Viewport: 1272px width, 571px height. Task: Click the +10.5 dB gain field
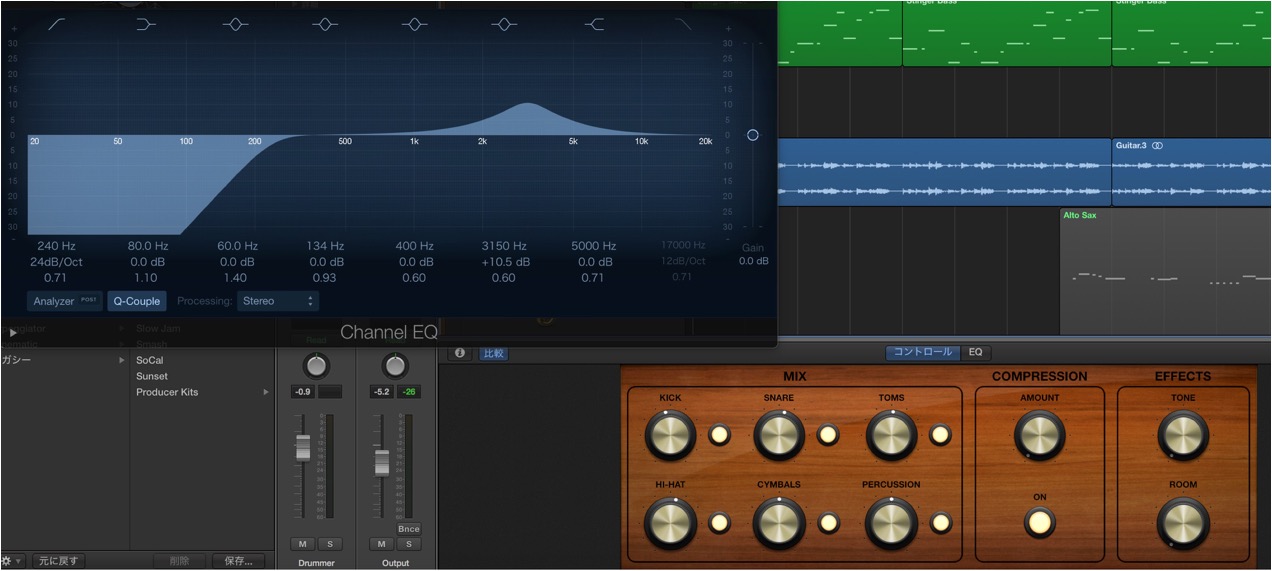(x=504, y=262)
